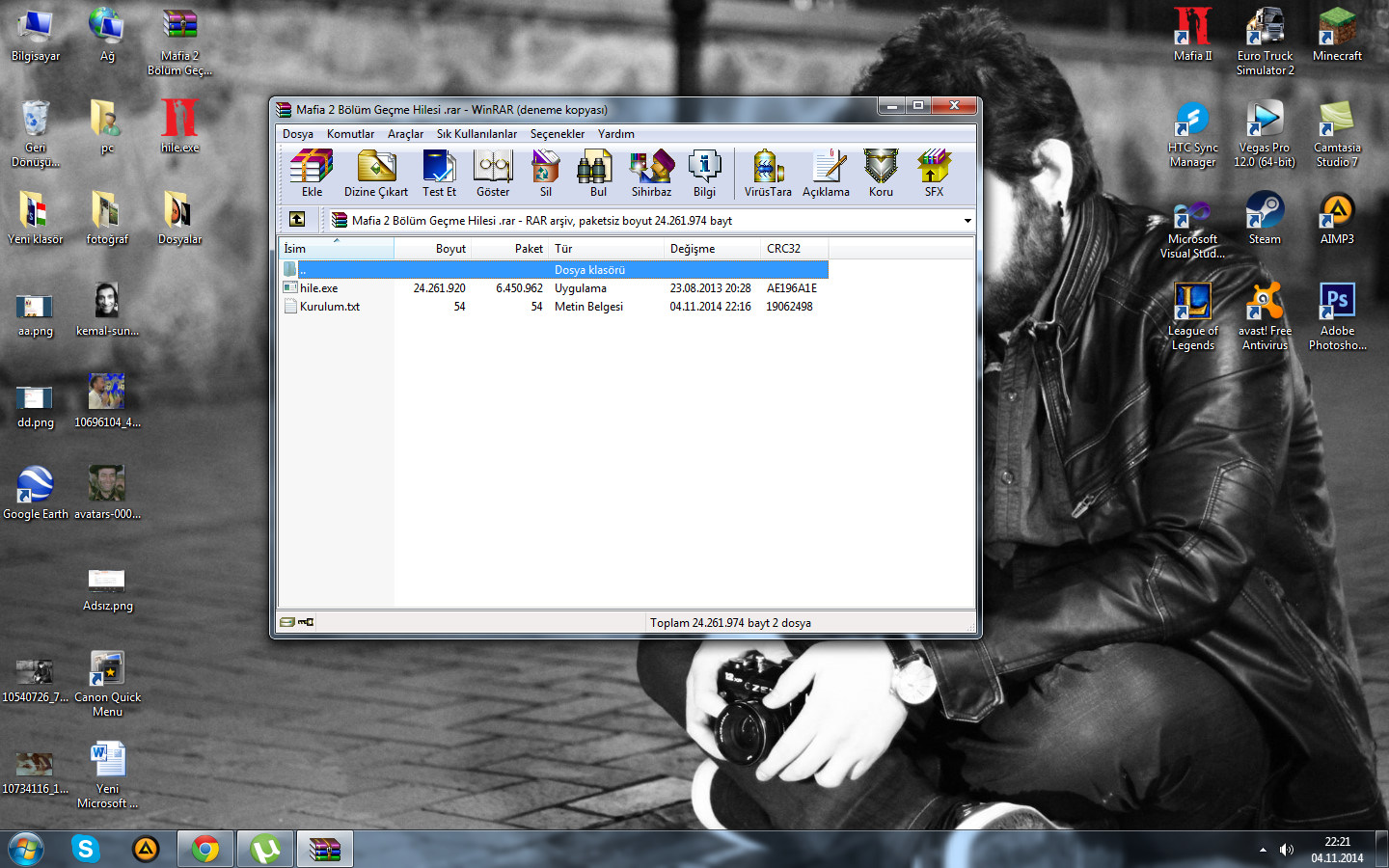The height and width of the screenshot is (868, 1389).
Task: Open the Araçlar menu
Action: (x=405, y=134)
